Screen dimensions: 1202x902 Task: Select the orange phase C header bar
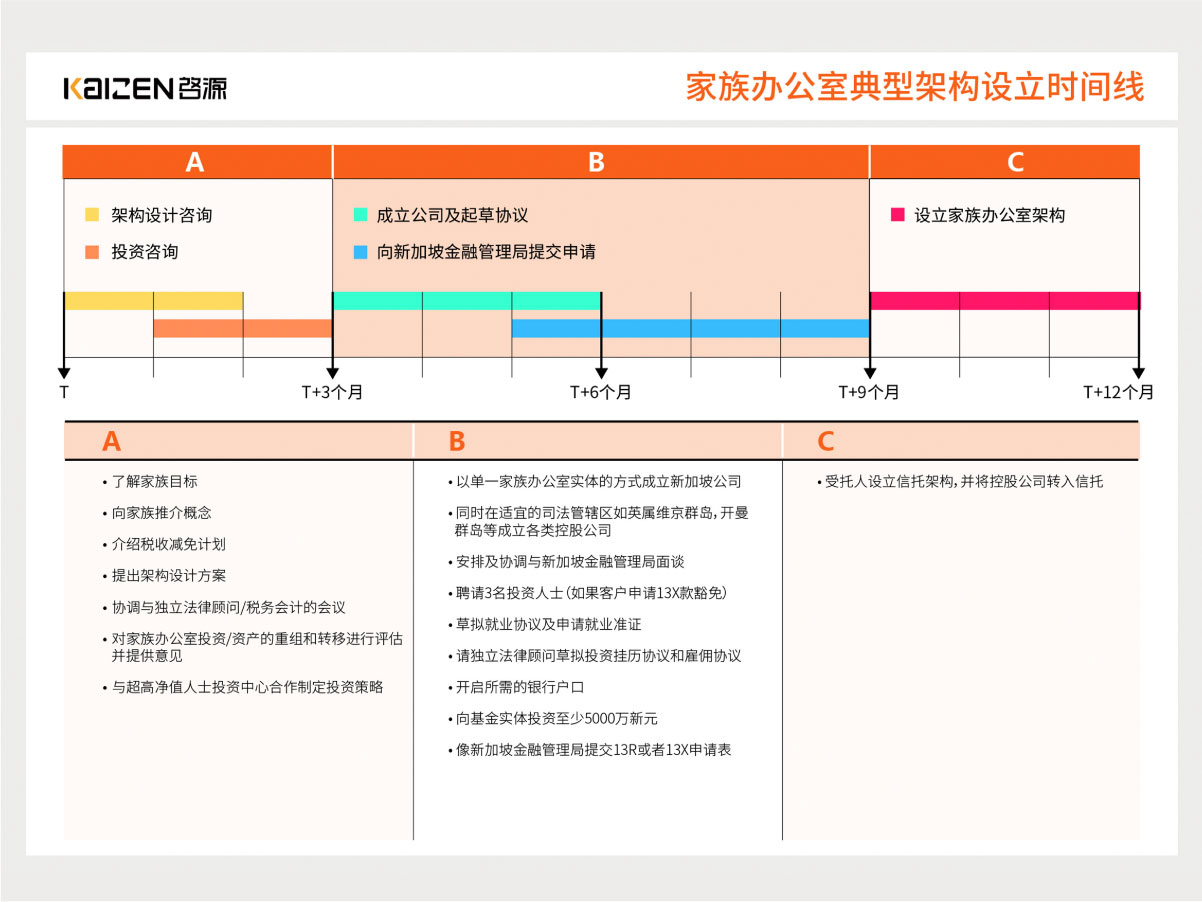1004,162
